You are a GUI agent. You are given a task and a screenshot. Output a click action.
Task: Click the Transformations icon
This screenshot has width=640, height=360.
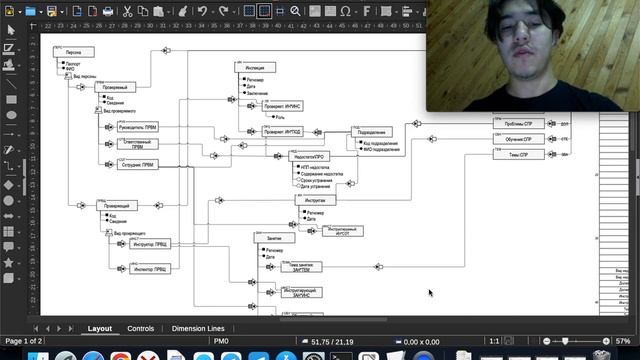click(386, 11)
